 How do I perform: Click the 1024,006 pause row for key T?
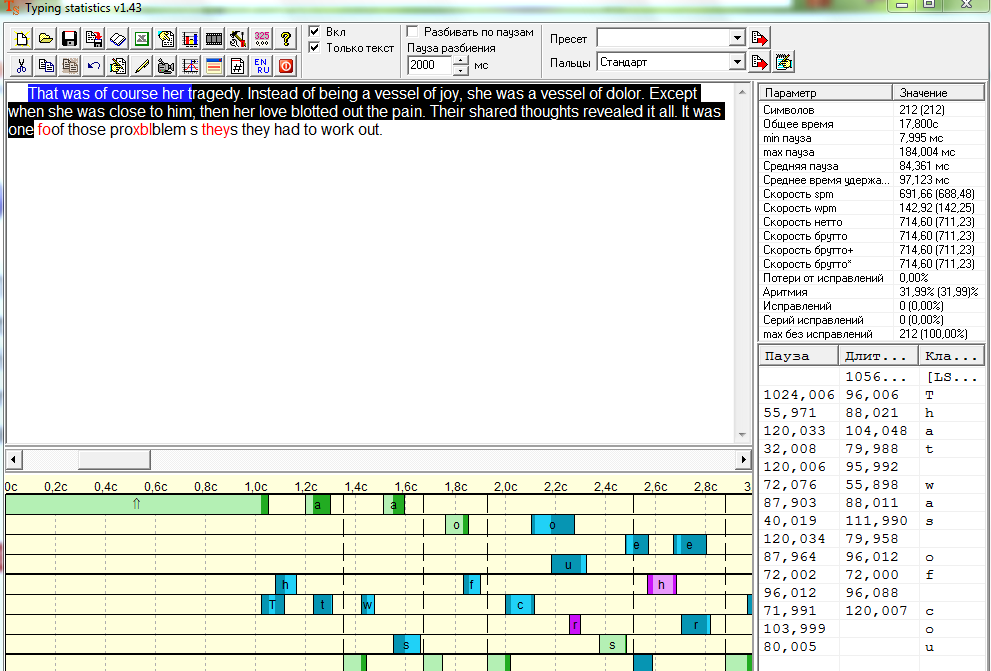pos(872,395)
